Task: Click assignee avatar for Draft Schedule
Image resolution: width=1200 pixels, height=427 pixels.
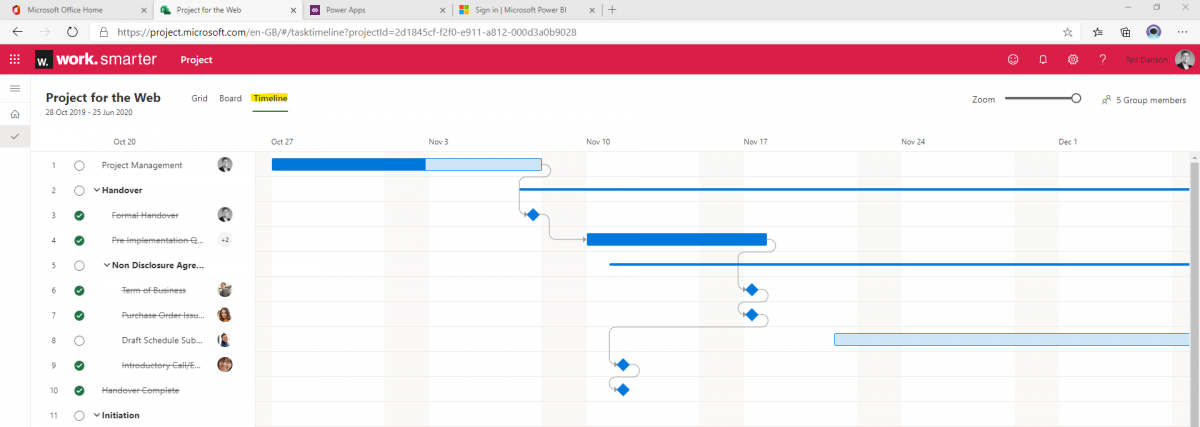Action: pos(225,340)
